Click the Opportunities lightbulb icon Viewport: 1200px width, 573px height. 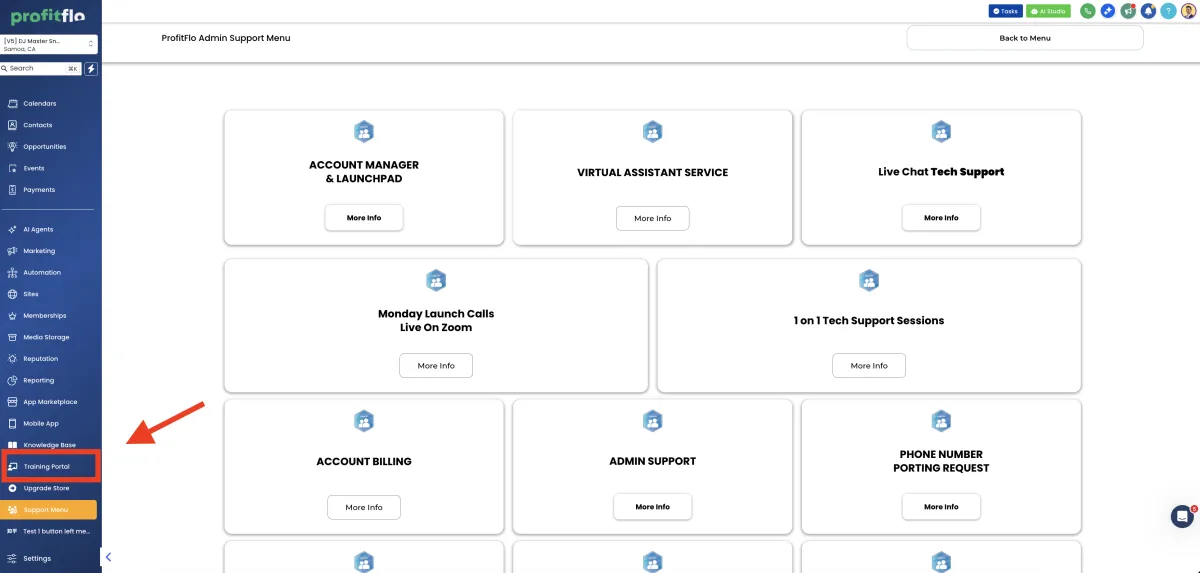point(12,147)
